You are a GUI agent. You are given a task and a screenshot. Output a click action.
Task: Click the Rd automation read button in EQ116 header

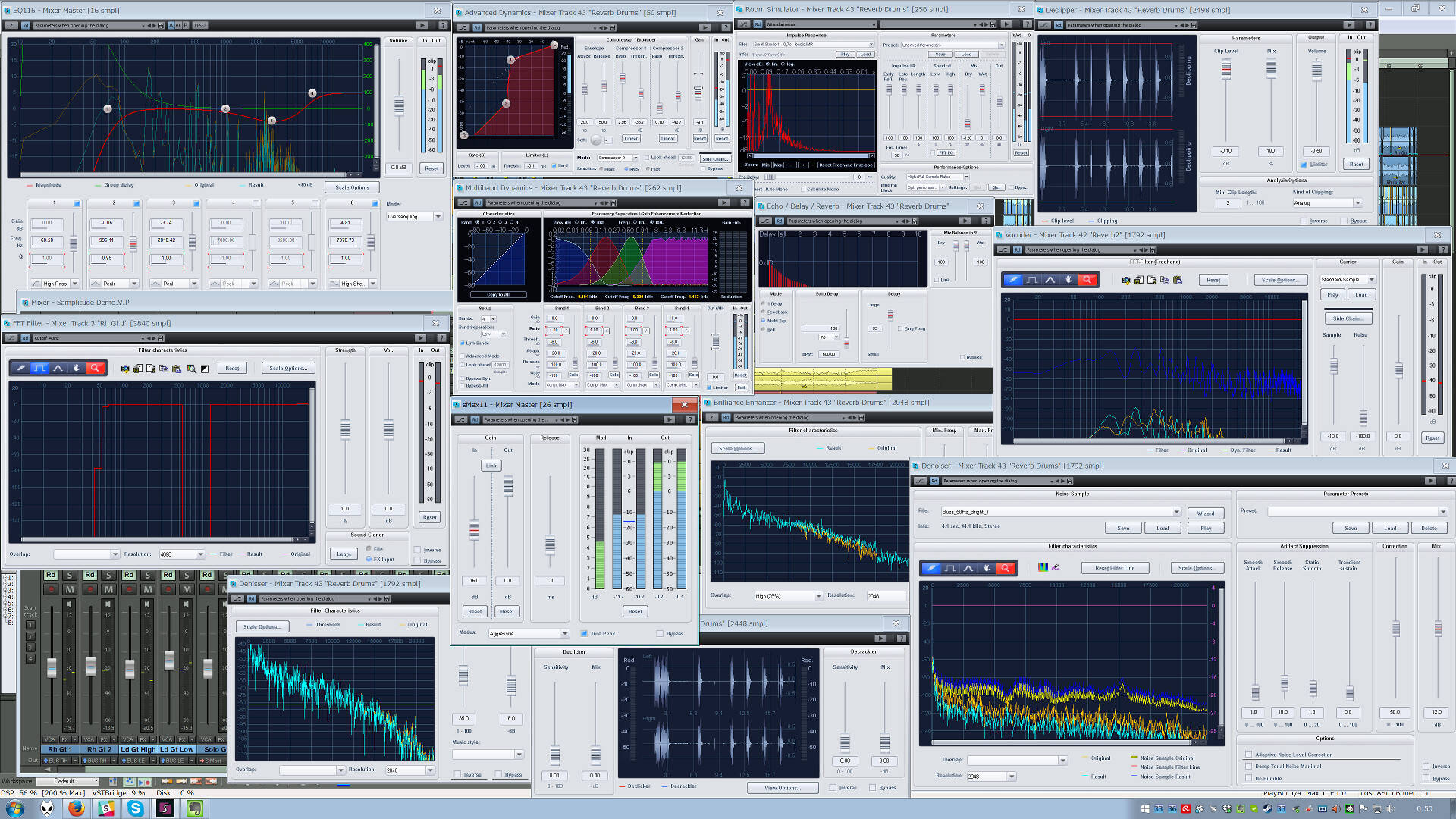[x=25, y=25]
